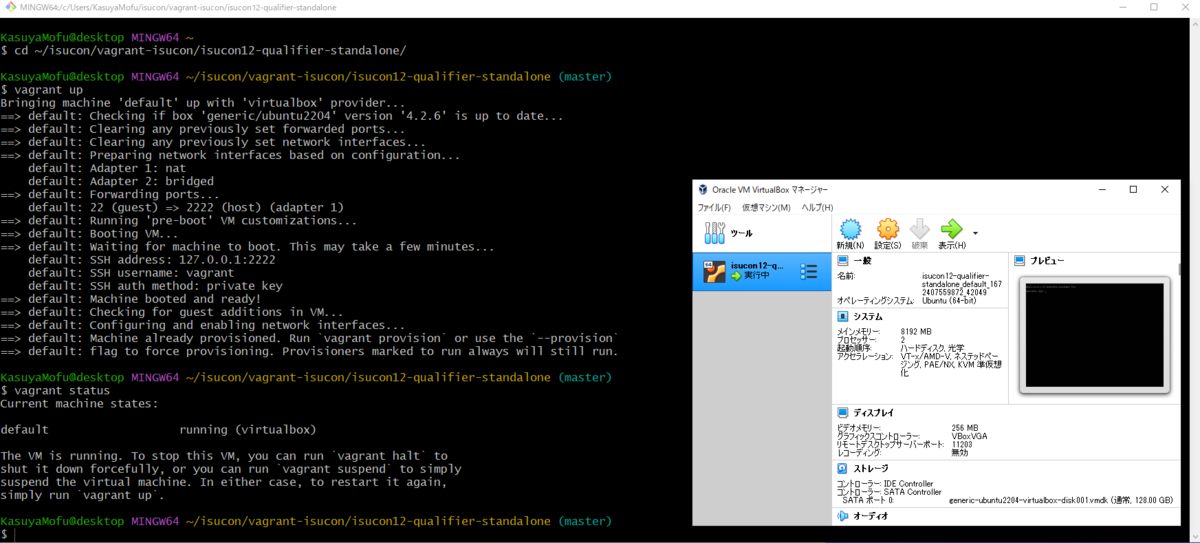Click the Show (表示) green arrow icon

(x=951, y=229)
